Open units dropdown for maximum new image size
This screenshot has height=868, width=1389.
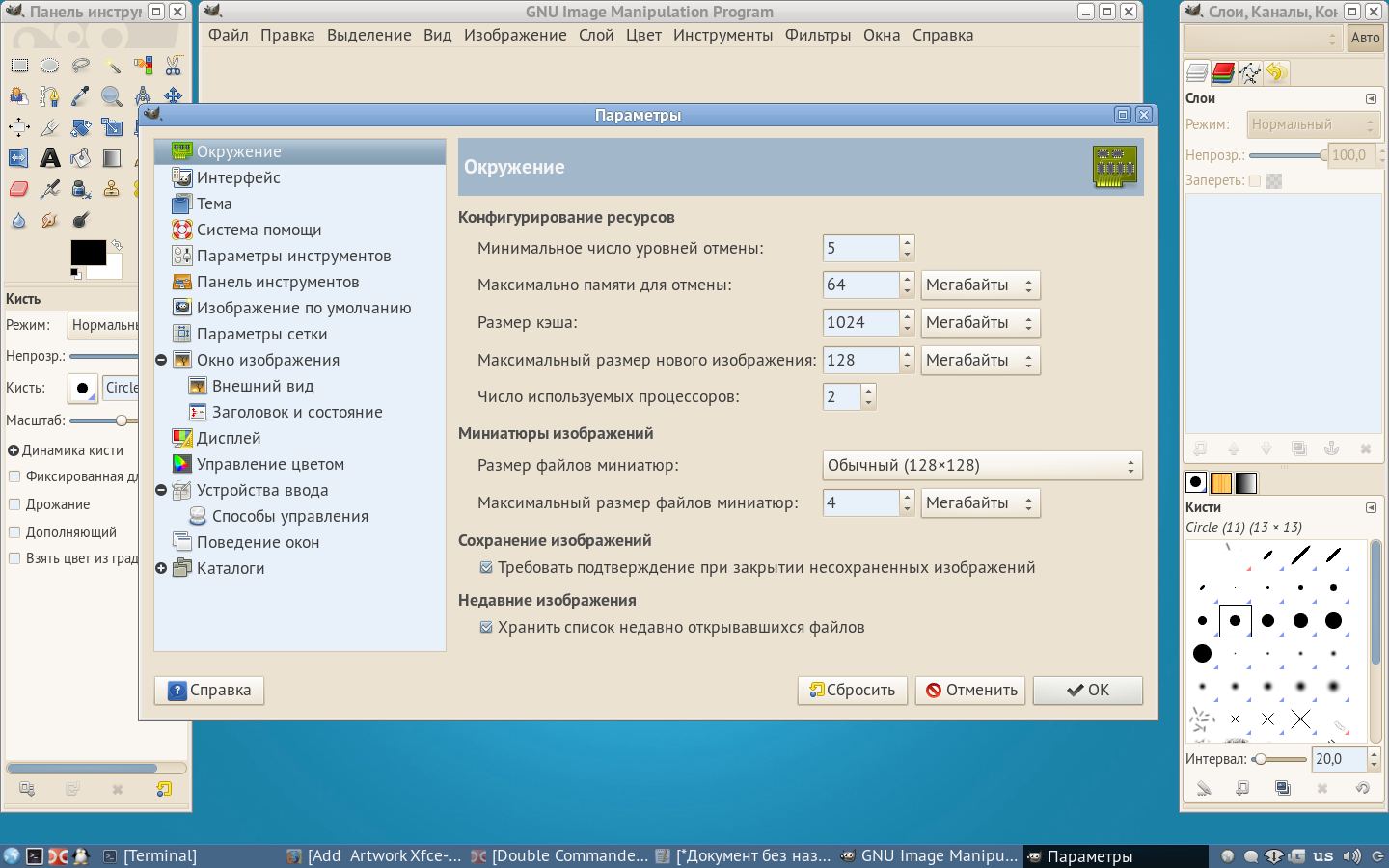point(980,361)
